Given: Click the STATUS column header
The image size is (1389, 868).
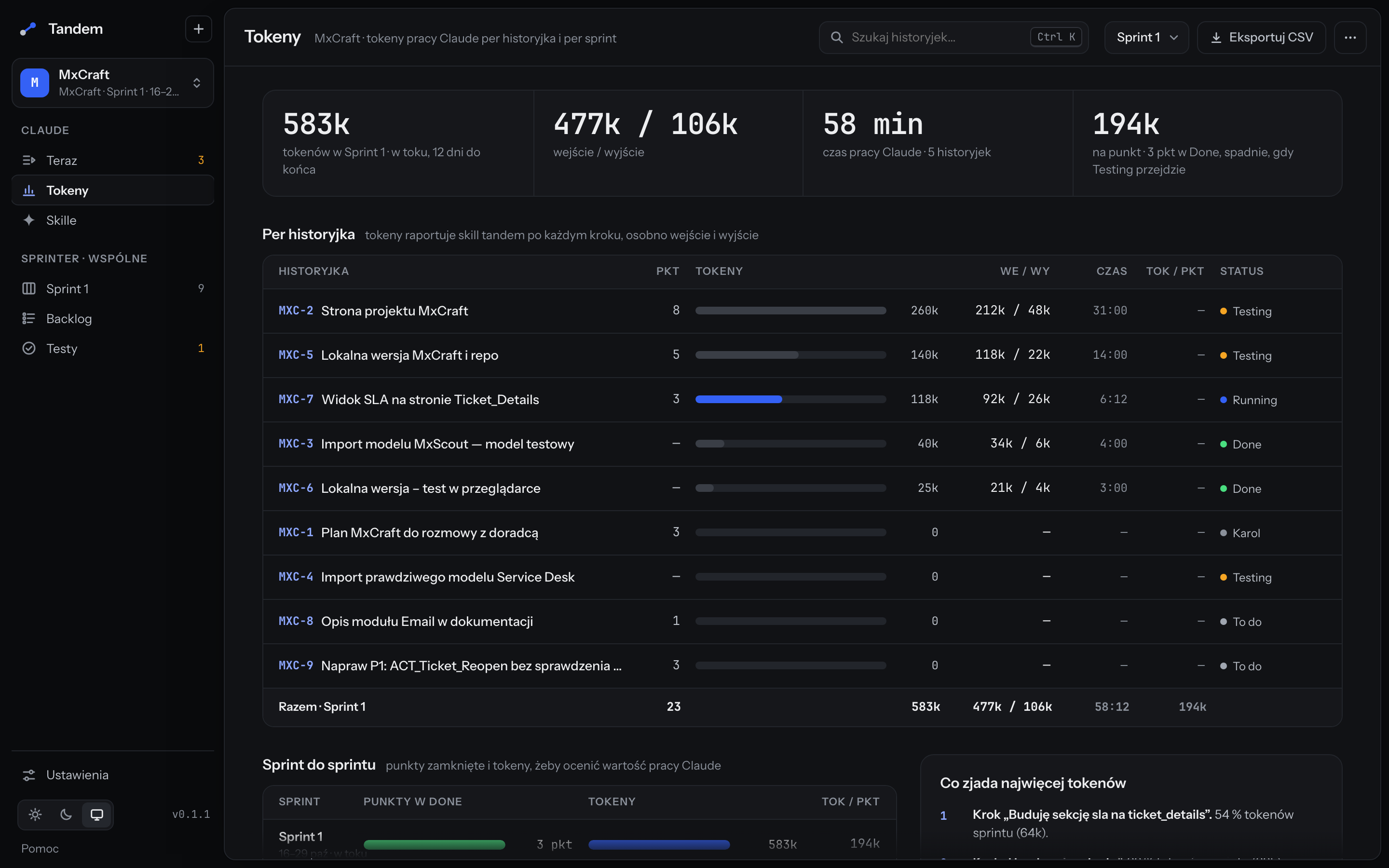Looking at the screenshot, I should 1241,271.
